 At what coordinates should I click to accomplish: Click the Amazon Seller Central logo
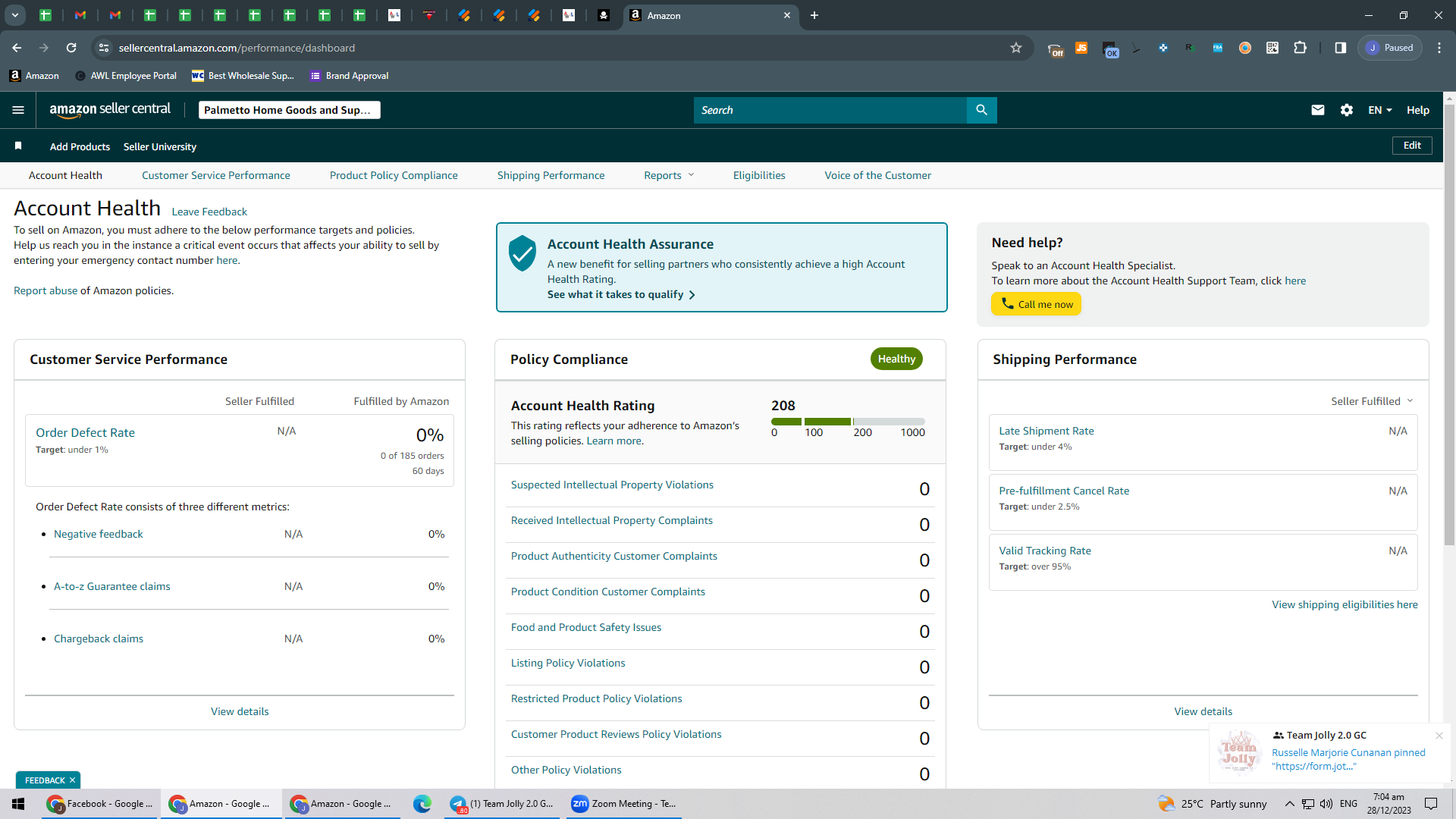(x=110, y=110)
